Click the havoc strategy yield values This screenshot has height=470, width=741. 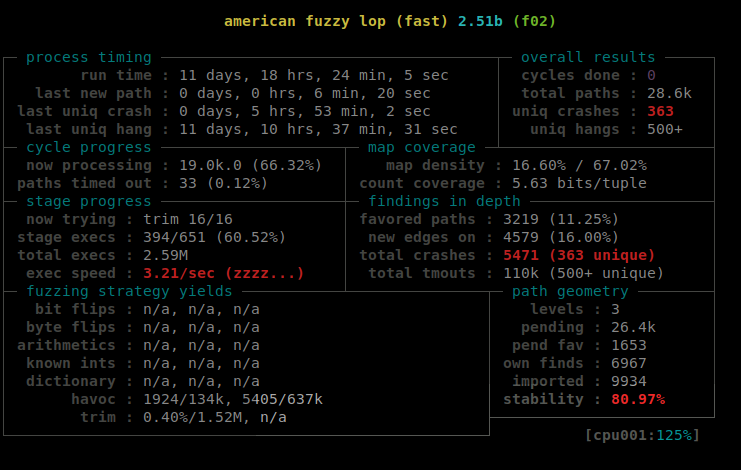[233, 399]
